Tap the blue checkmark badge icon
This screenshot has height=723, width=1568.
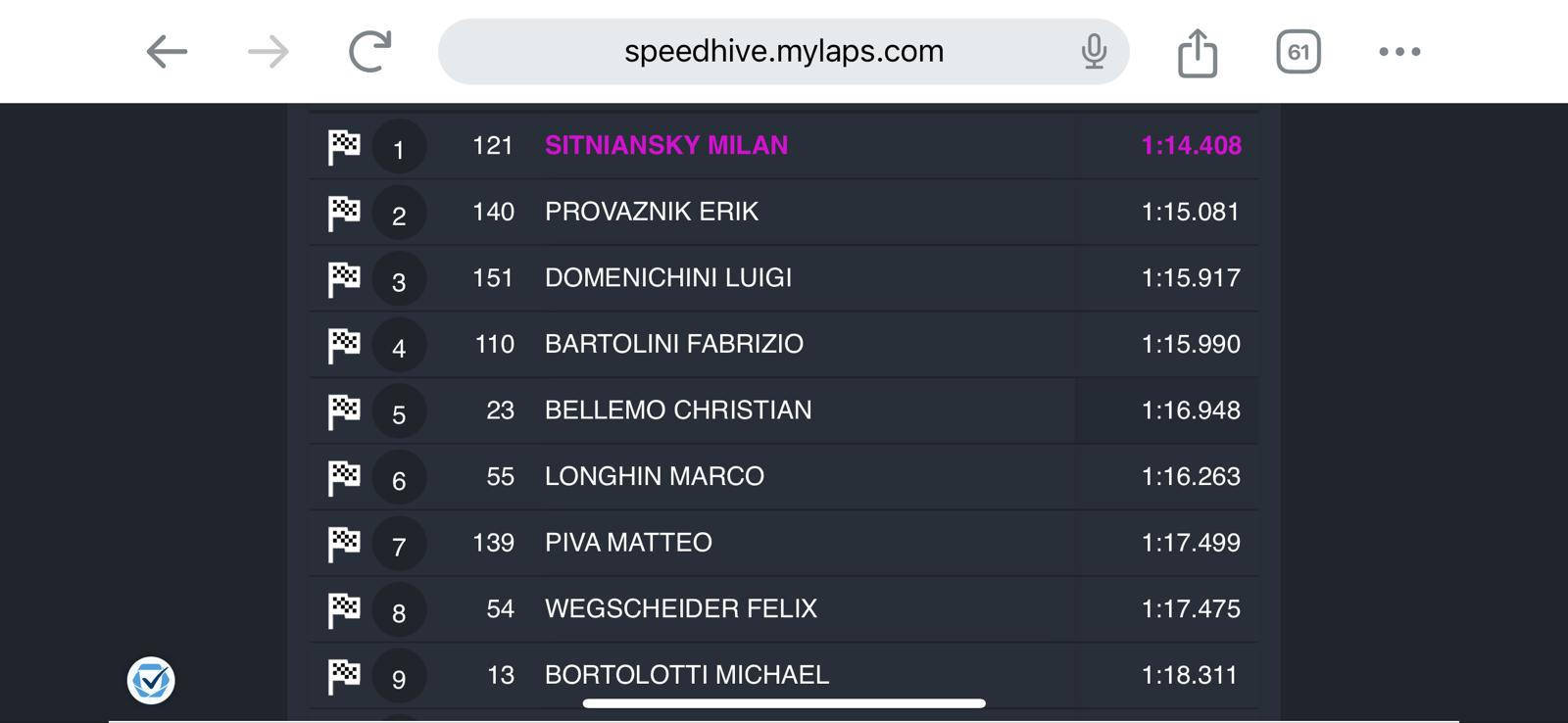[151, 680]
